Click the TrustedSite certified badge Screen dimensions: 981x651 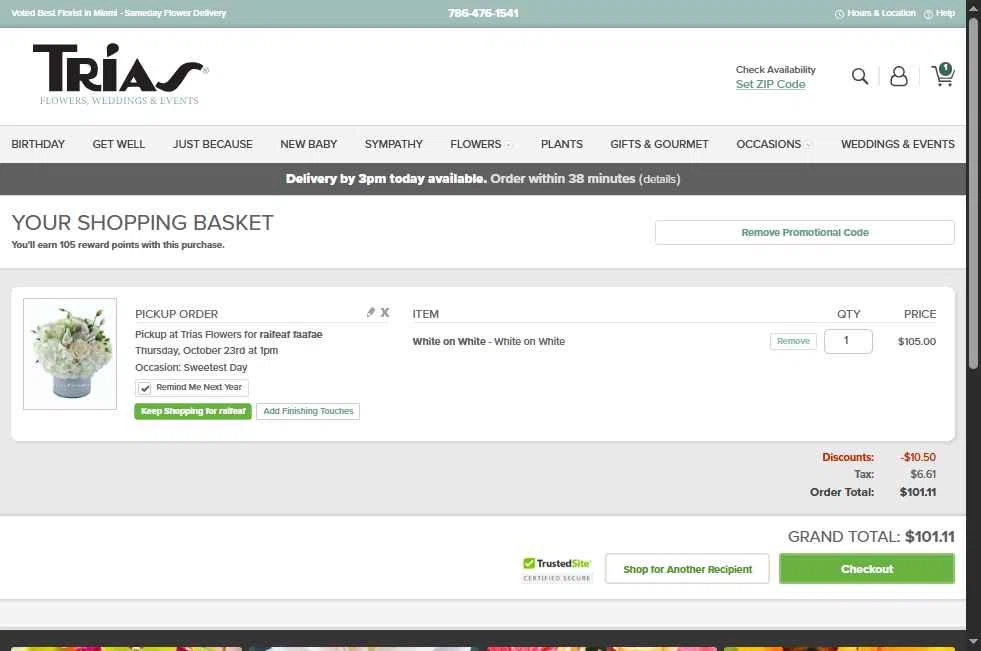[x=557, y=569]
